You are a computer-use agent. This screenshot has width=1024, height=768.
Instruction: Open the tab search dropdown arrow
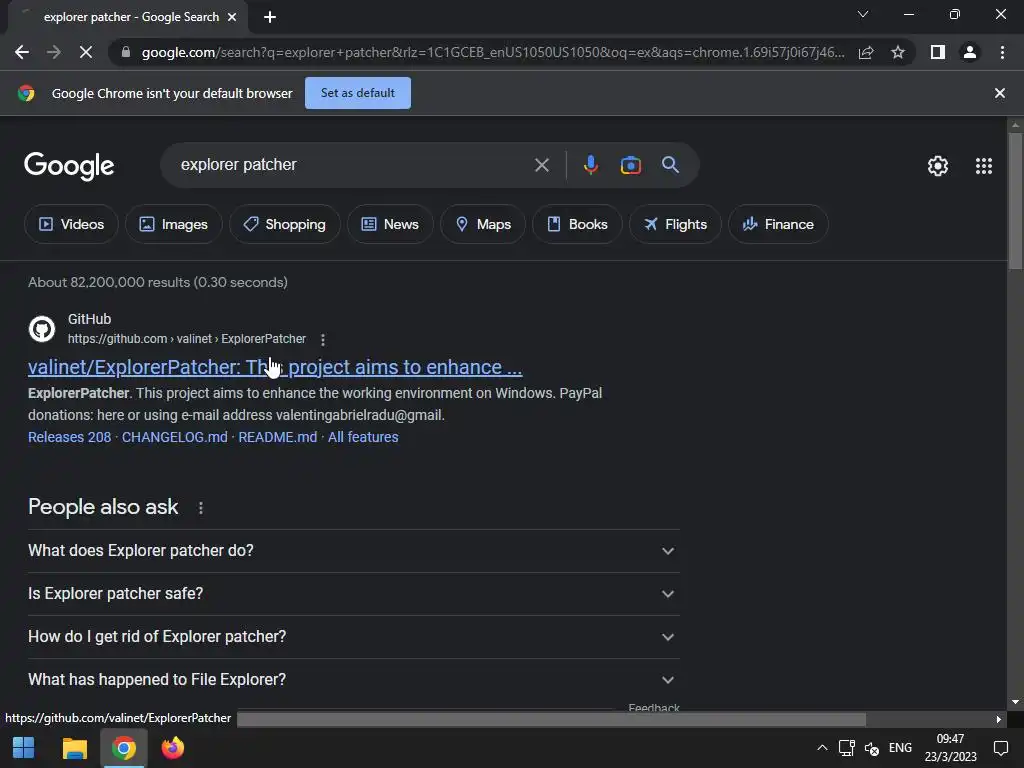pyautogui.click(x=863, y=14)
